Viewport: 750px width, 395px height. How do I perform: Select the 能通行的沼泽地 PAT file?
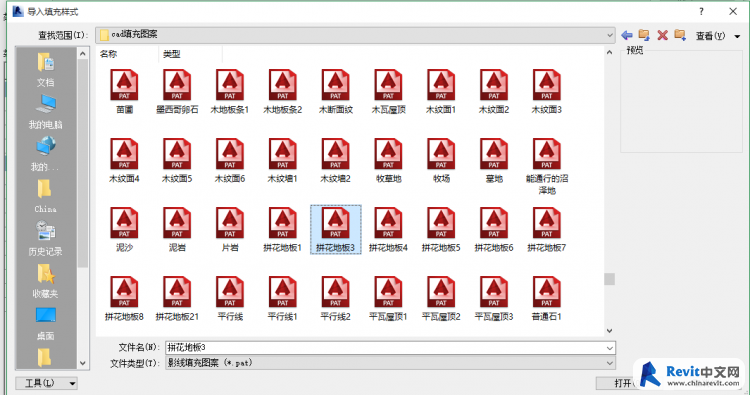point(547,166)
